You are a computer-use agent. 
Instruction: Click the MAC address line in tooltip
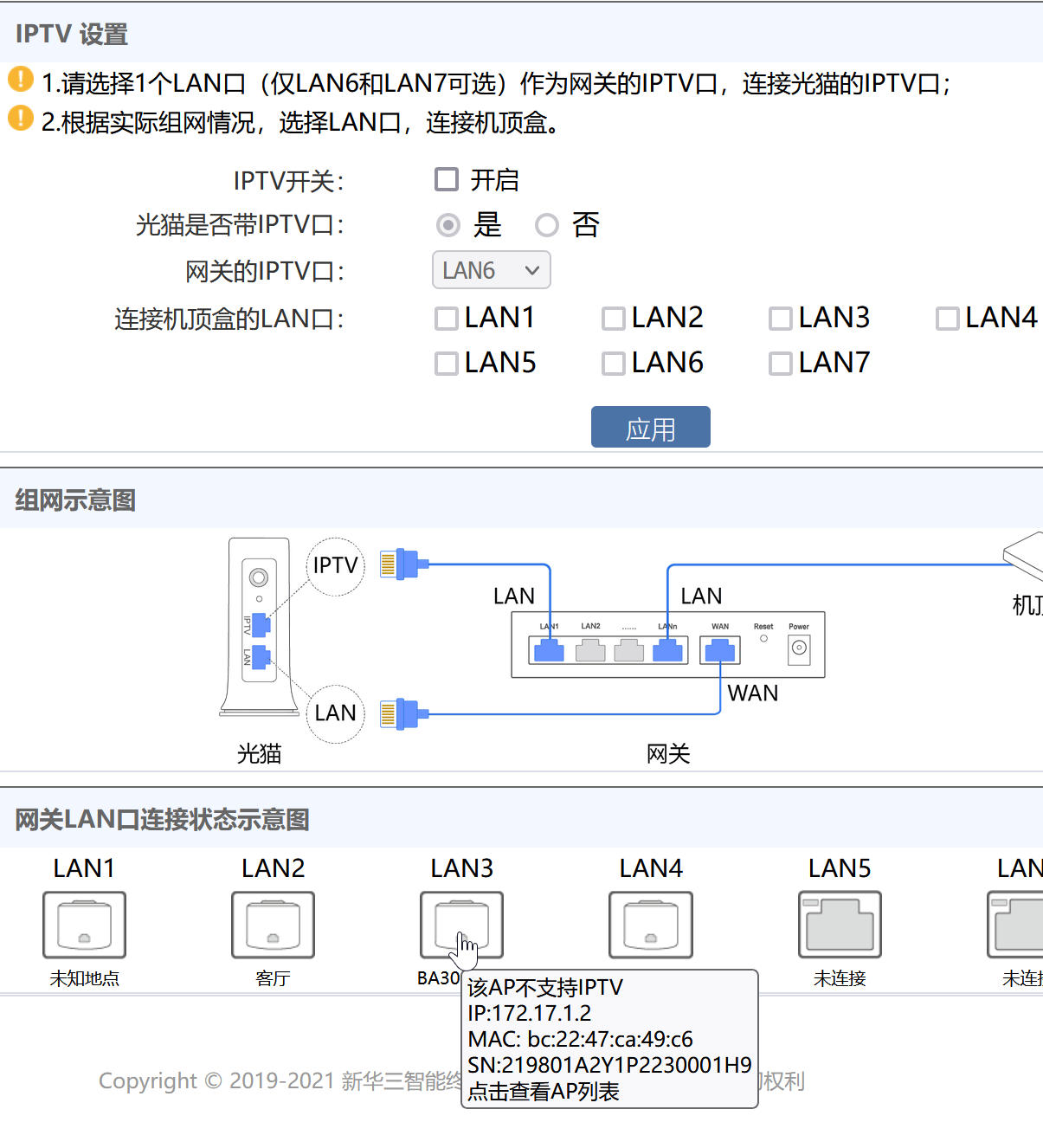[581, 1039]
